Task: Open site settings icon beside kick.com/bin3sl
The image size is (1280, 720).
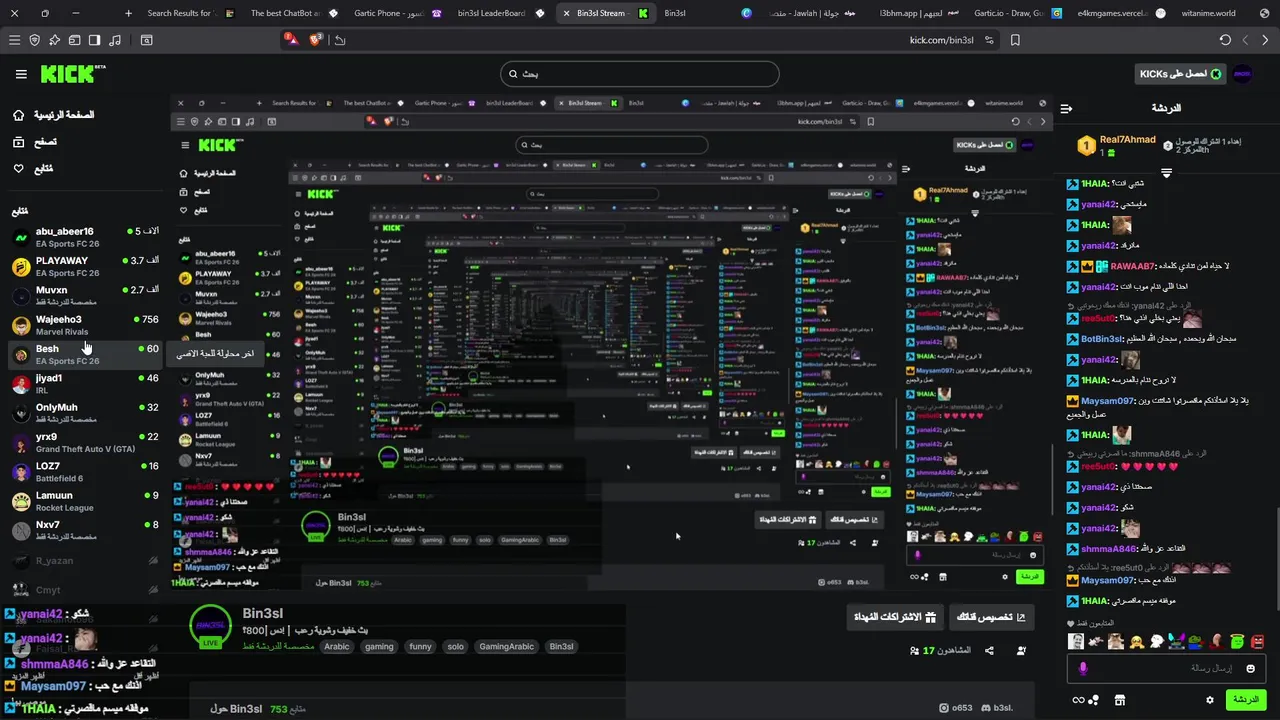Action: point(989,40)
